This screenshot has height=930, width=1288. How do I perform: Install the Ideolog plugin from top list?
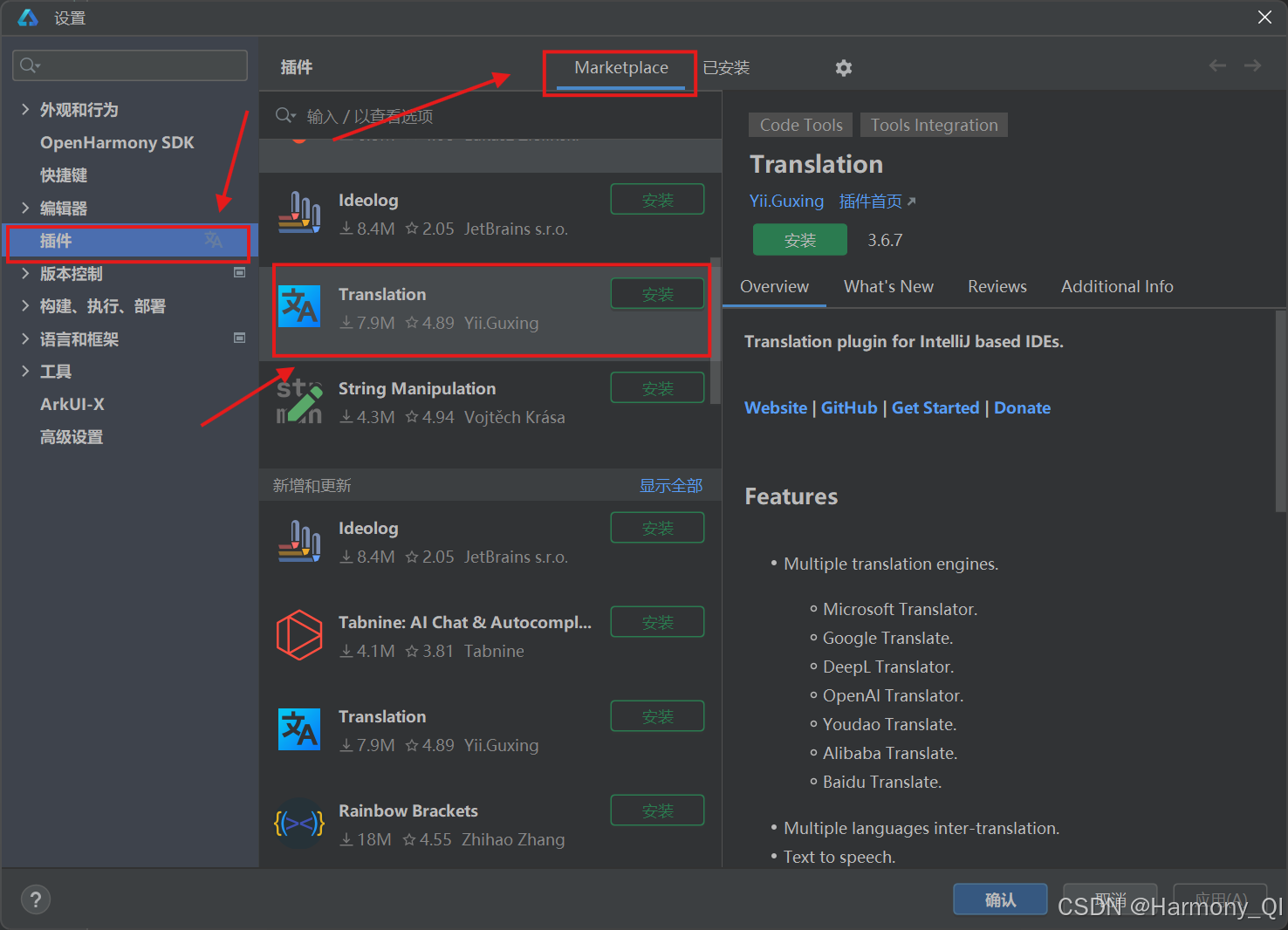click(x=657, y=200)
